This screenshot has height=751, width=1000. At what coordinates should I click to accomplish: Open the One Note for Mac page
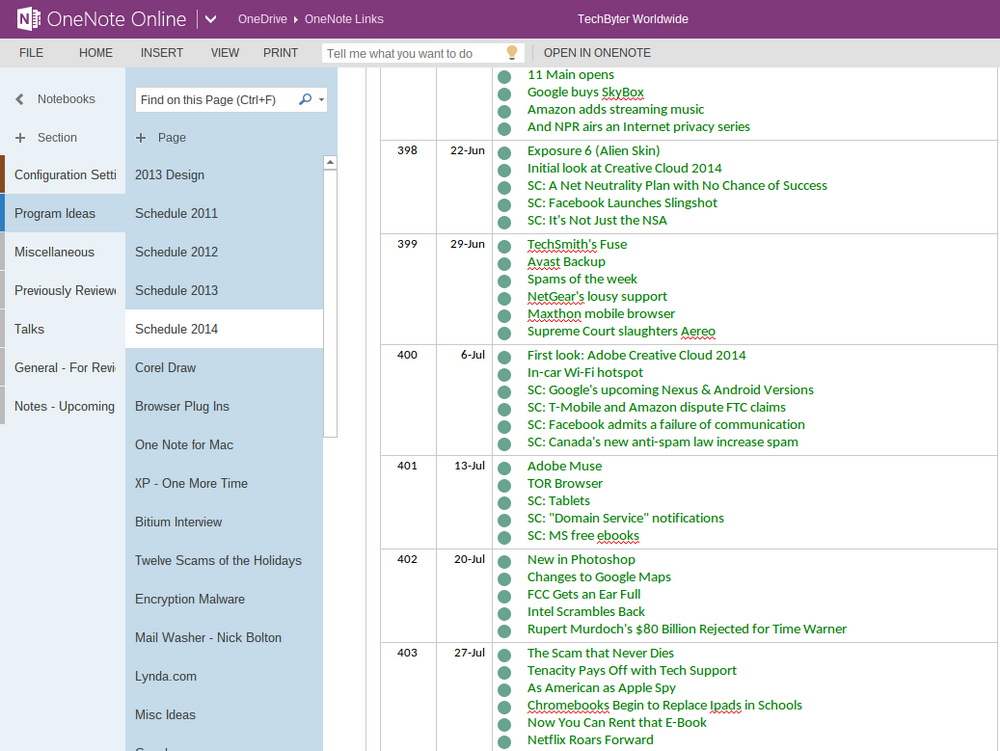(224, 445)
